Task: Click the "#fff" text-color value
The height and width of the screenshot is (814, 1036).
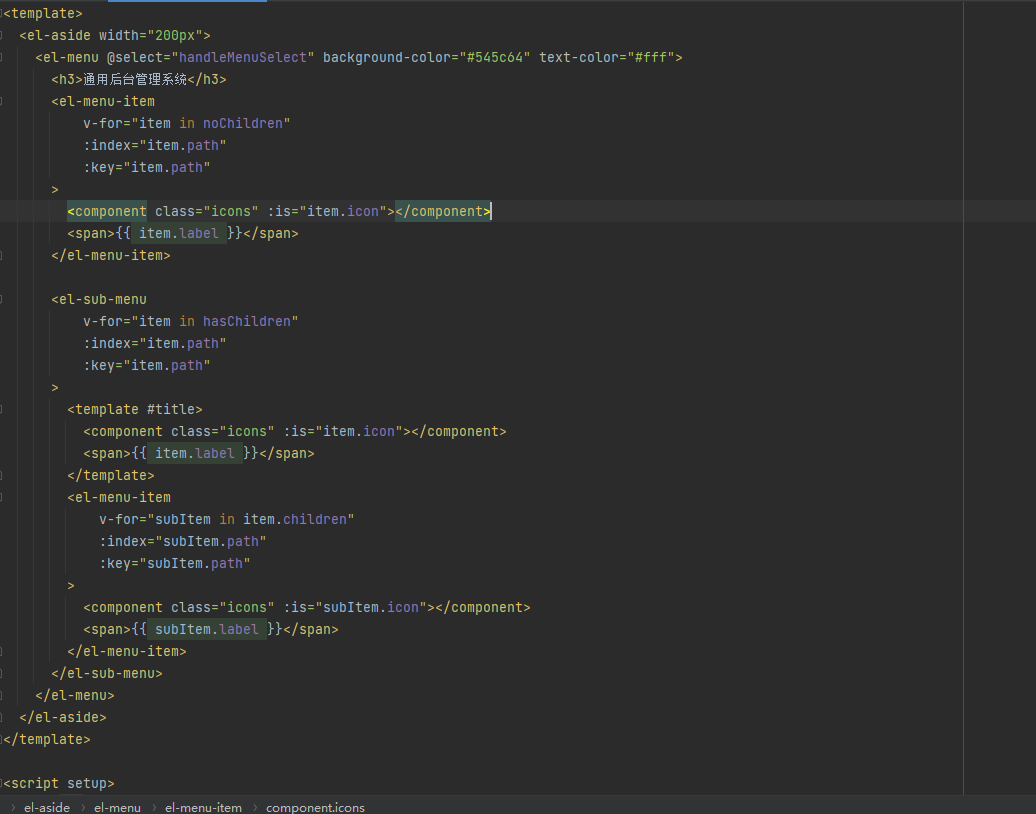Action: coord(650,57)
